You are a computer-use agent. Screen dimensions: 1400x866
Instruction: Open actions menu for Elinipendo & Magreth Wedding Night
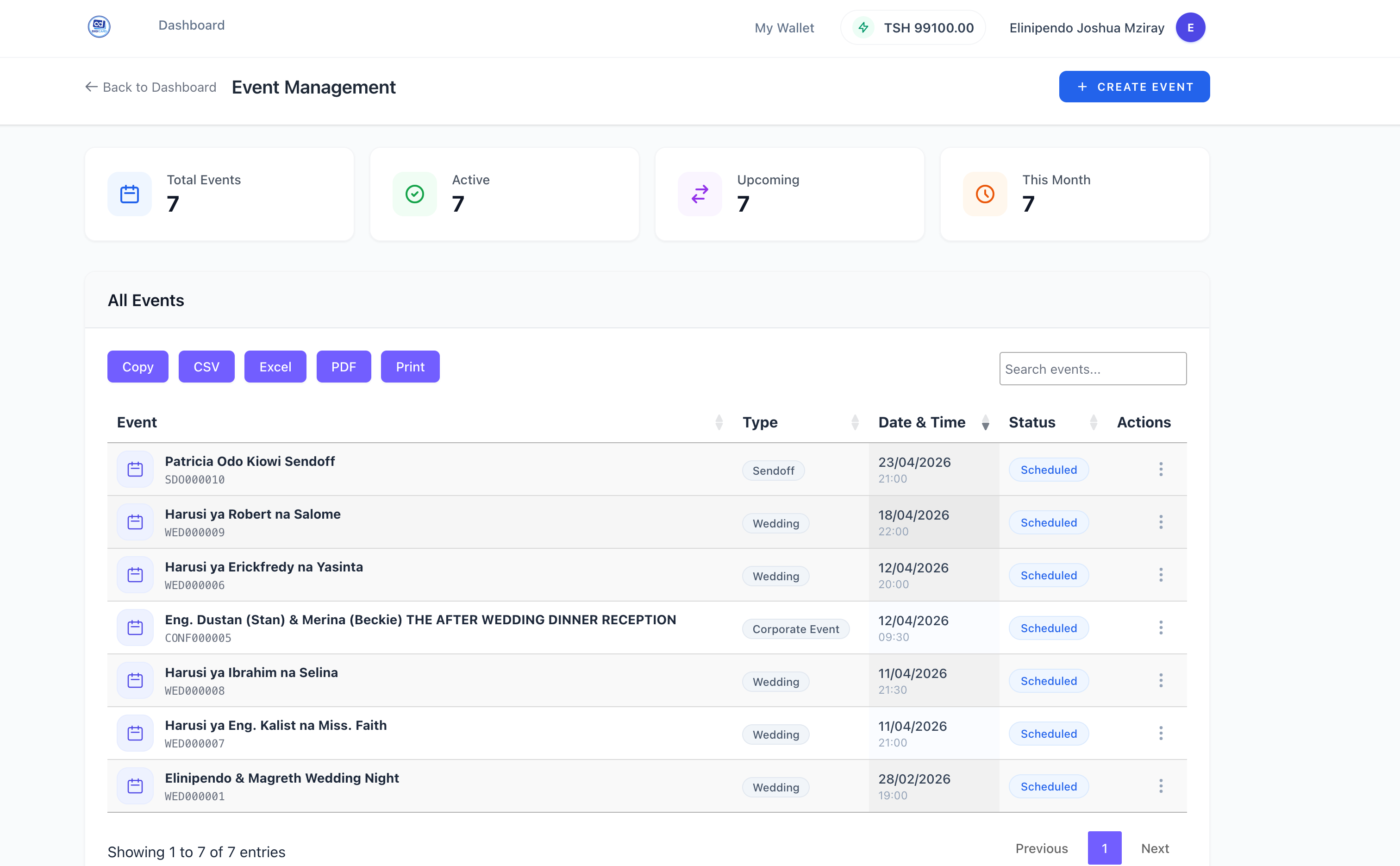pyautogui.click(x=1161, y=786)
